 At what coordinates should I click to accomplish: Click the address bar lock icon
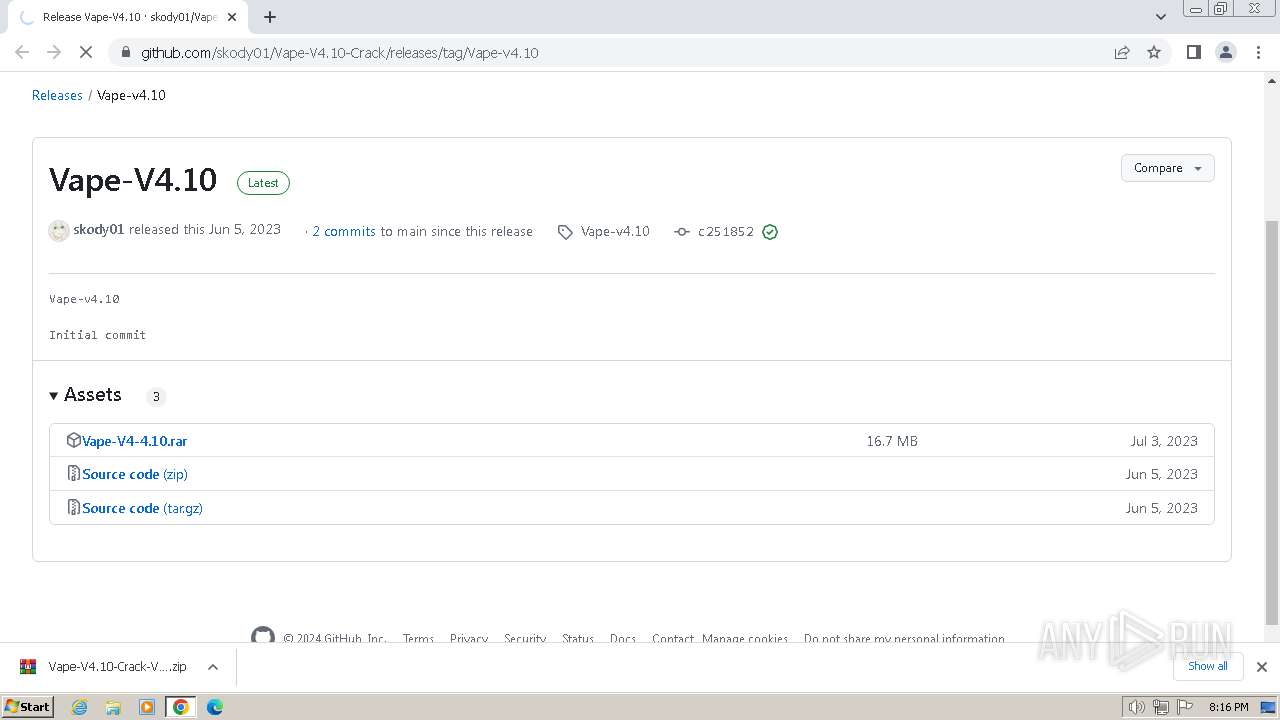pos(125,53)
